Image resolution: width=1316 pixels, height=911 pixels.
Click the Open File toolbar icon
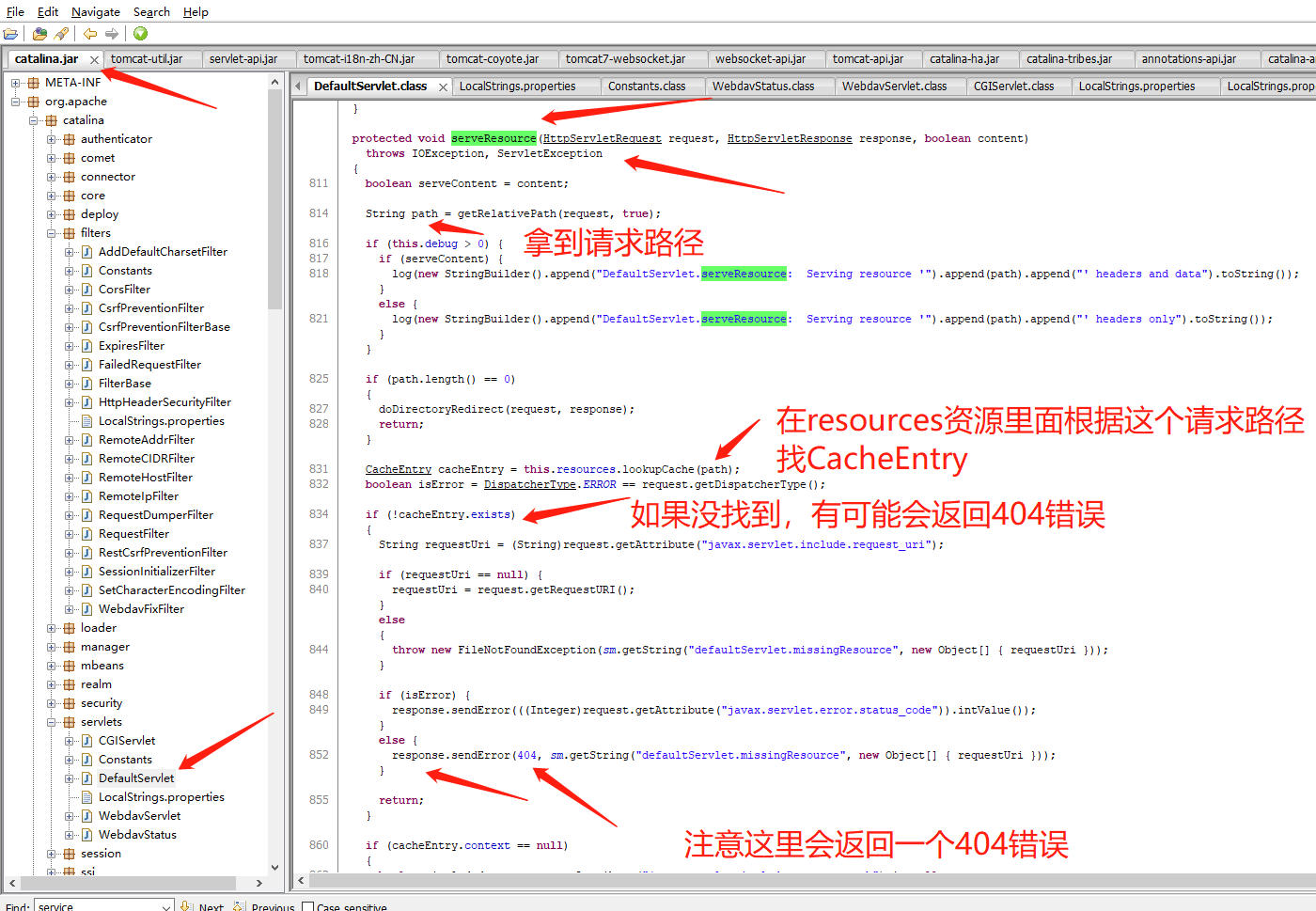tap(10, 34)
